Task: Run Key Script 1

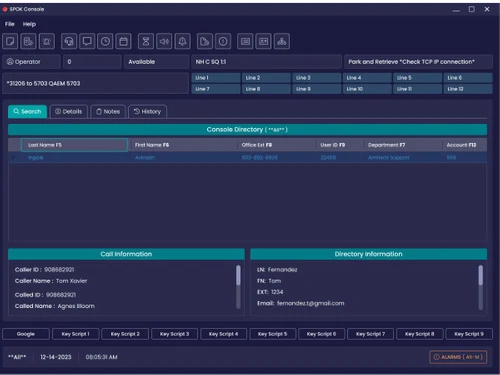Action: click(x=75, y=334)
